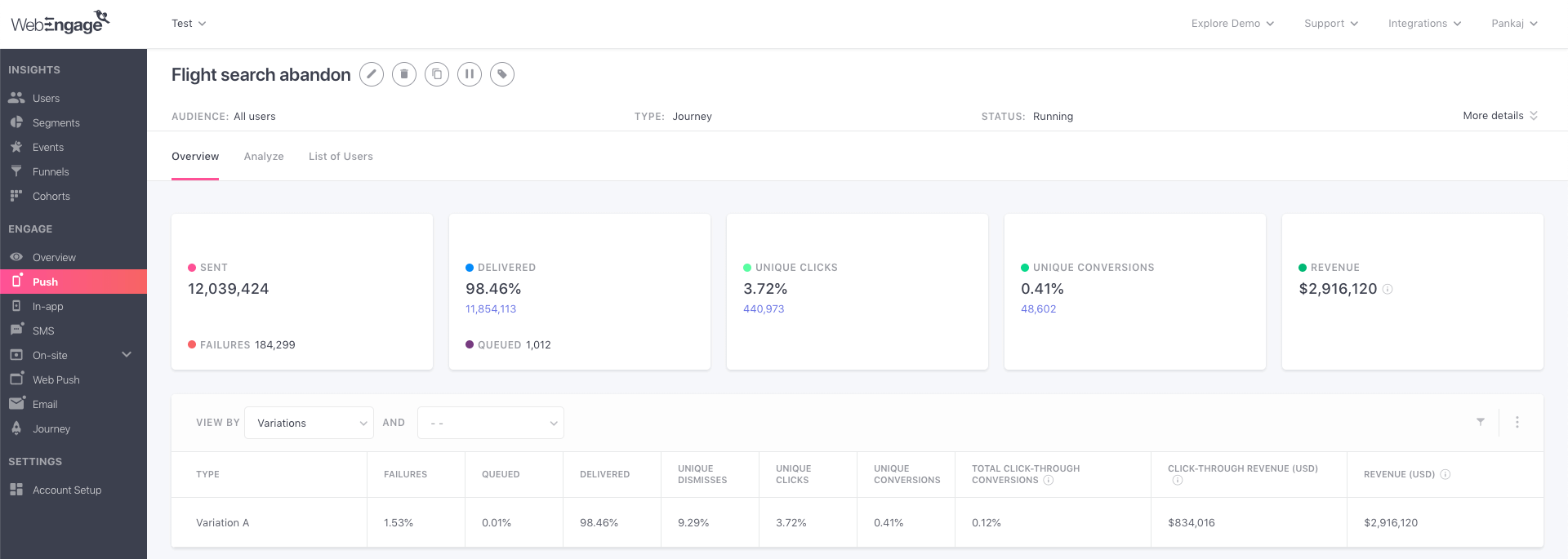1568x559 pixels.
Task: Switch to the List of Users tab
Action: [x=341, y=157]
